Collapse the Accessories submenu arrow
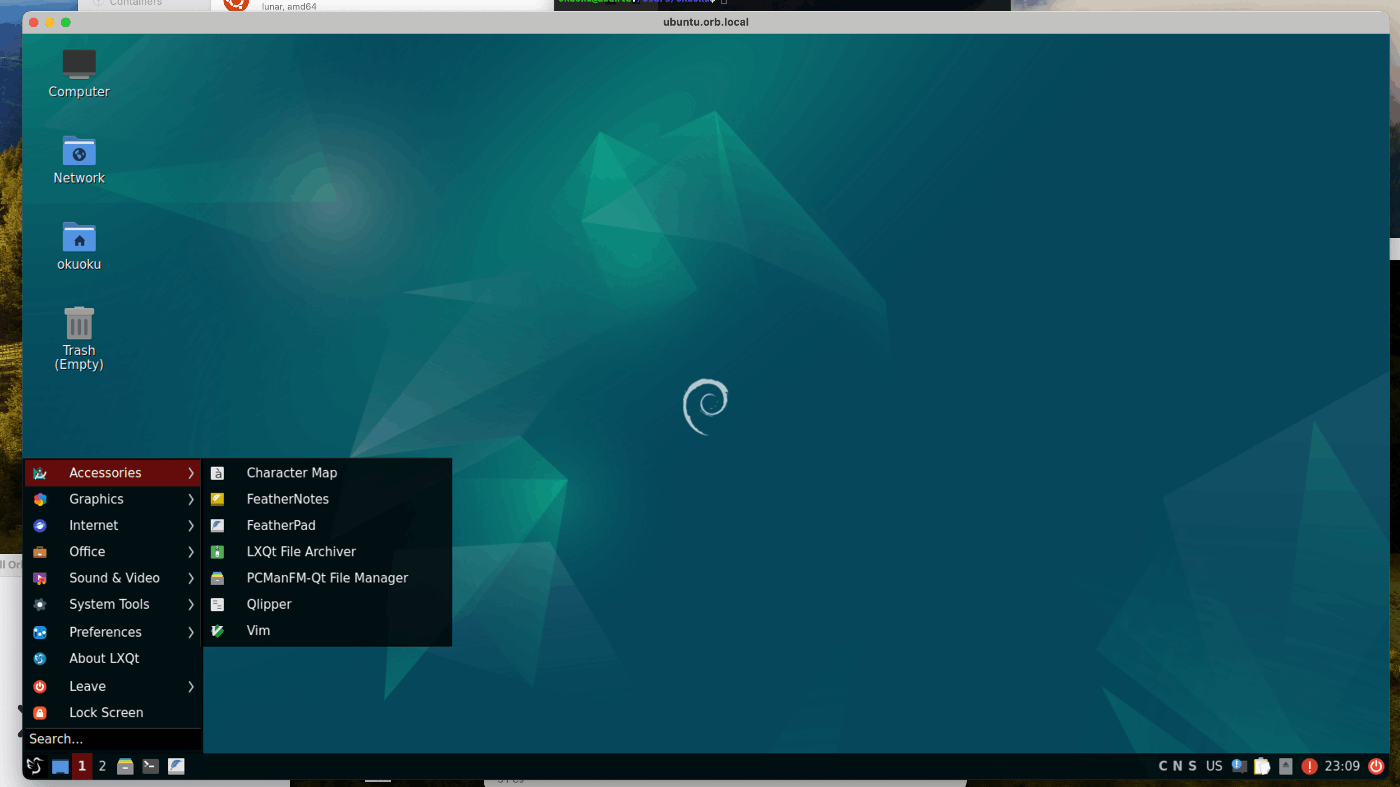Image resolution: width=1400 pixels, height=787 pixels. (x=191, y=473)
